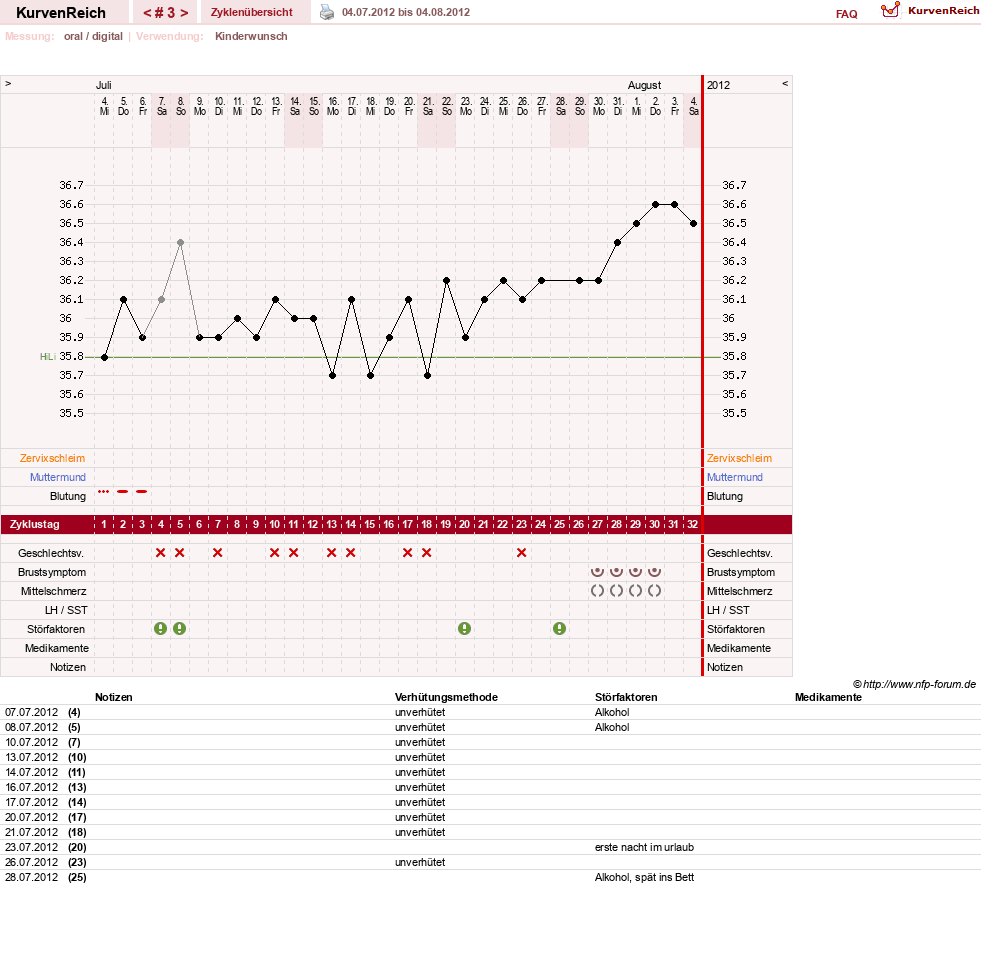Click 'Alkohol' in the 08.07.2012 row
Image resolution: width=981 pixels, height=976 pixels.
point(612,727)
